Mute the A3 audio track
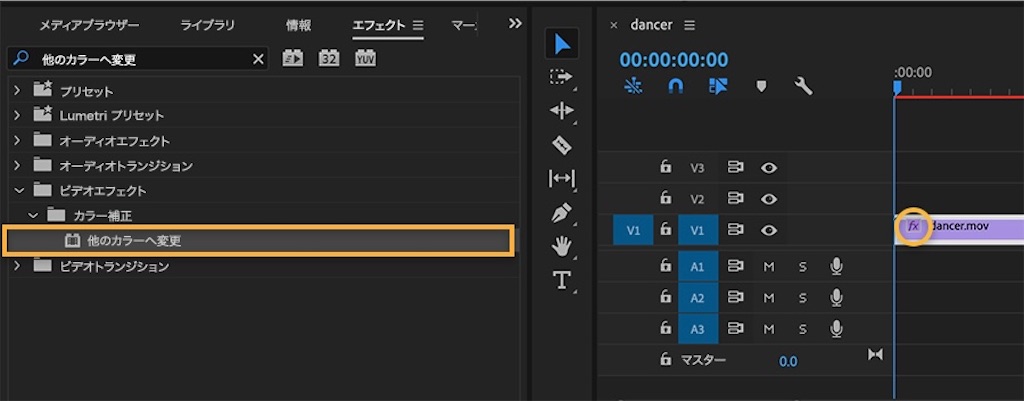 tap(769, 330)
